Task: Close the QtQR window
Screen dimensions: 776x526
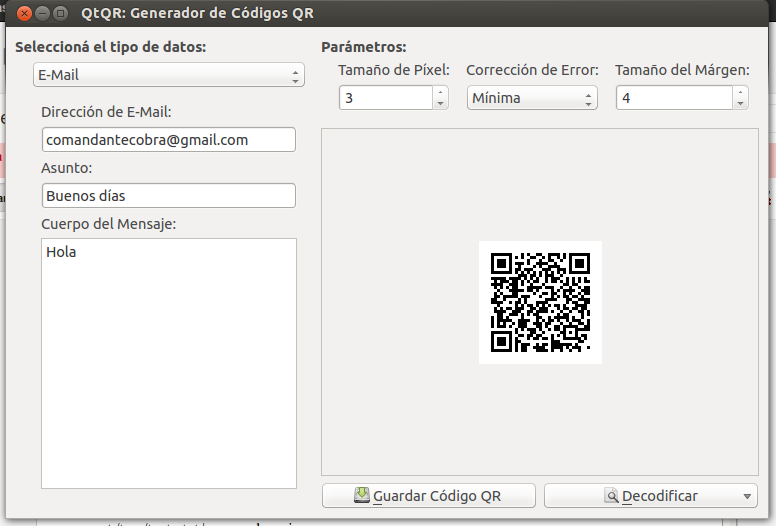Action: [x=24, y=13]
